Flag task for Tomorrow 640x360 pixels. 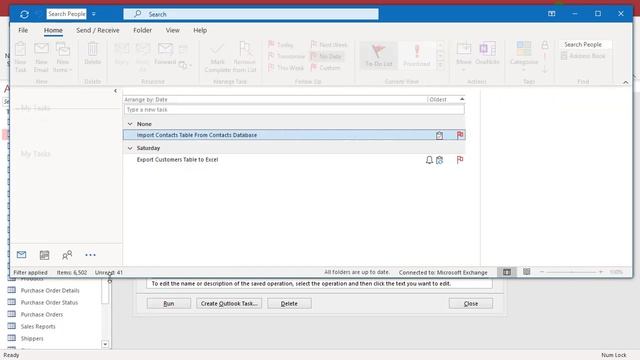(287, 56)
